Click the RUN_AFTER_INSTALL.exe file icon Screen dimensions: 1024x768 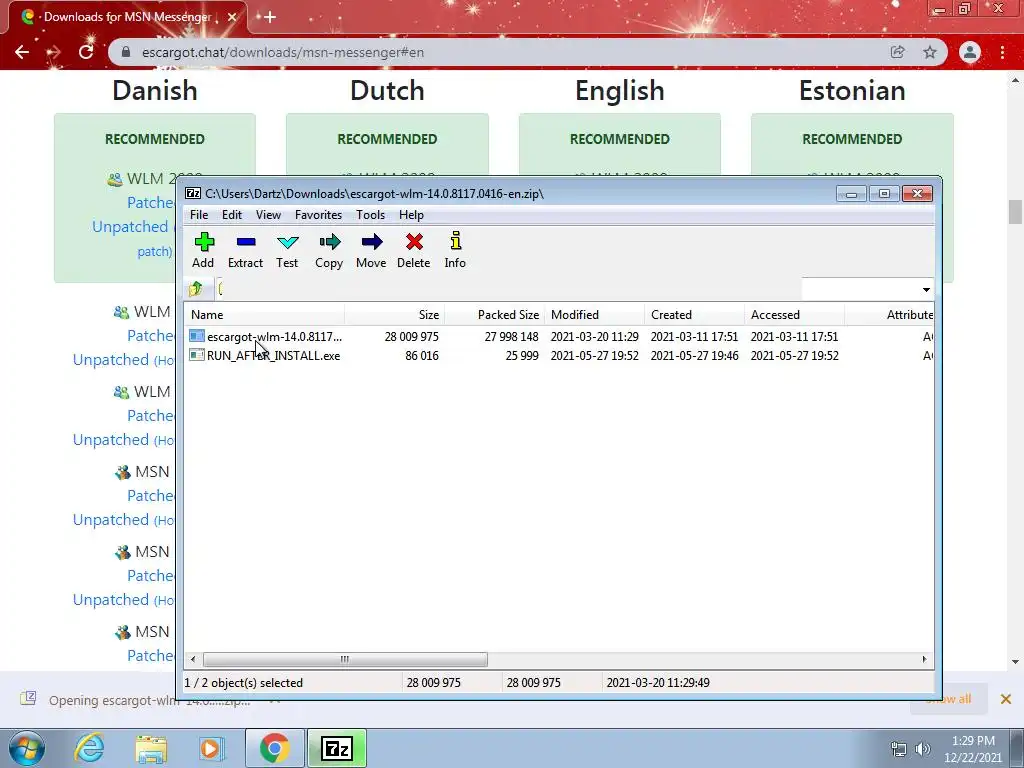(x=197, y=355)
